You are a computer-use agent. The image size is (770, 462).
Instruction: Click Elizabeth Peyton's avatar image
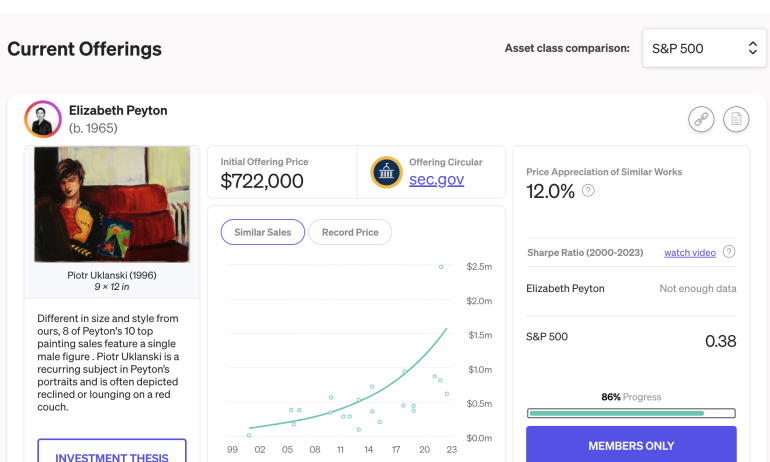tap(43, 119)
